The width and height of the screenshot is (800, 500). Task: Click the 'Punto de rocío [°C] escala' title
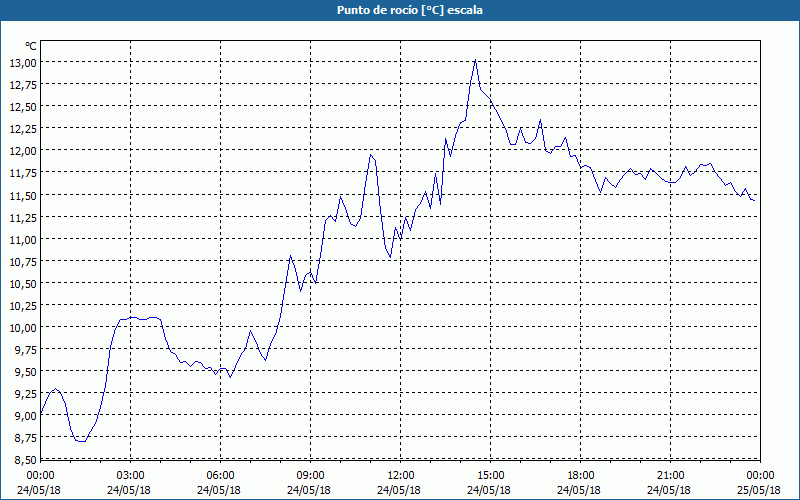pos(410,10)
